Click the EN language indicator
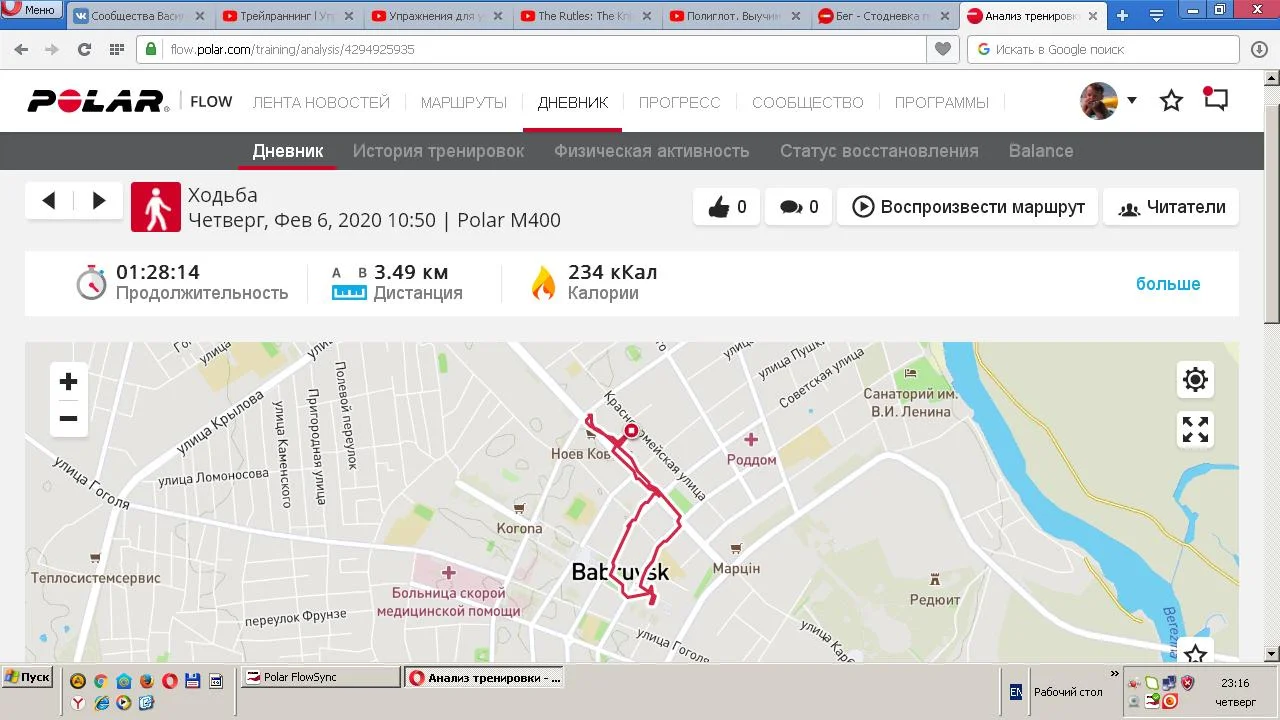Image resolution: width=1280 pixels, height=720 pixels. coord(1015,692)
